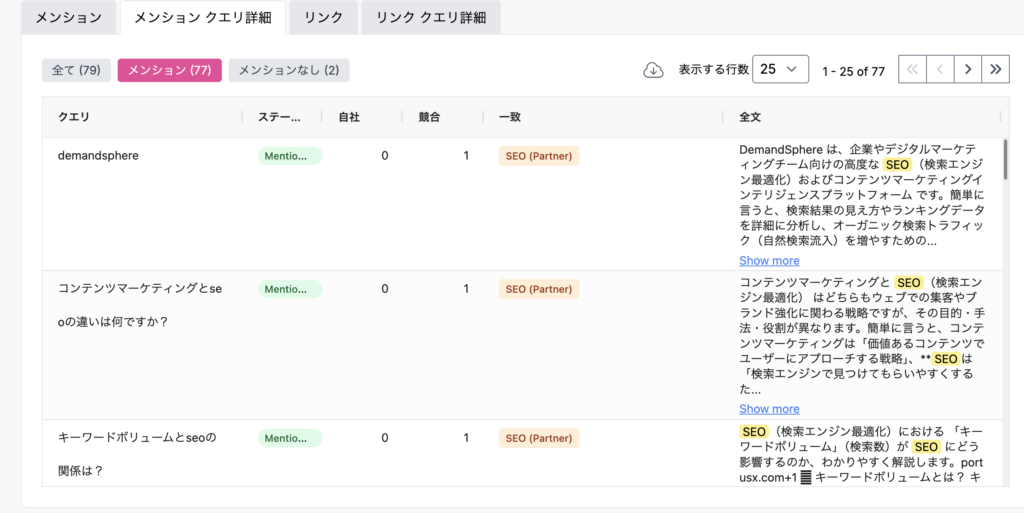Open the rows-per-page dropdown showing 25
The height and width of the screenshot is (513, 1024).
[780, 69]
